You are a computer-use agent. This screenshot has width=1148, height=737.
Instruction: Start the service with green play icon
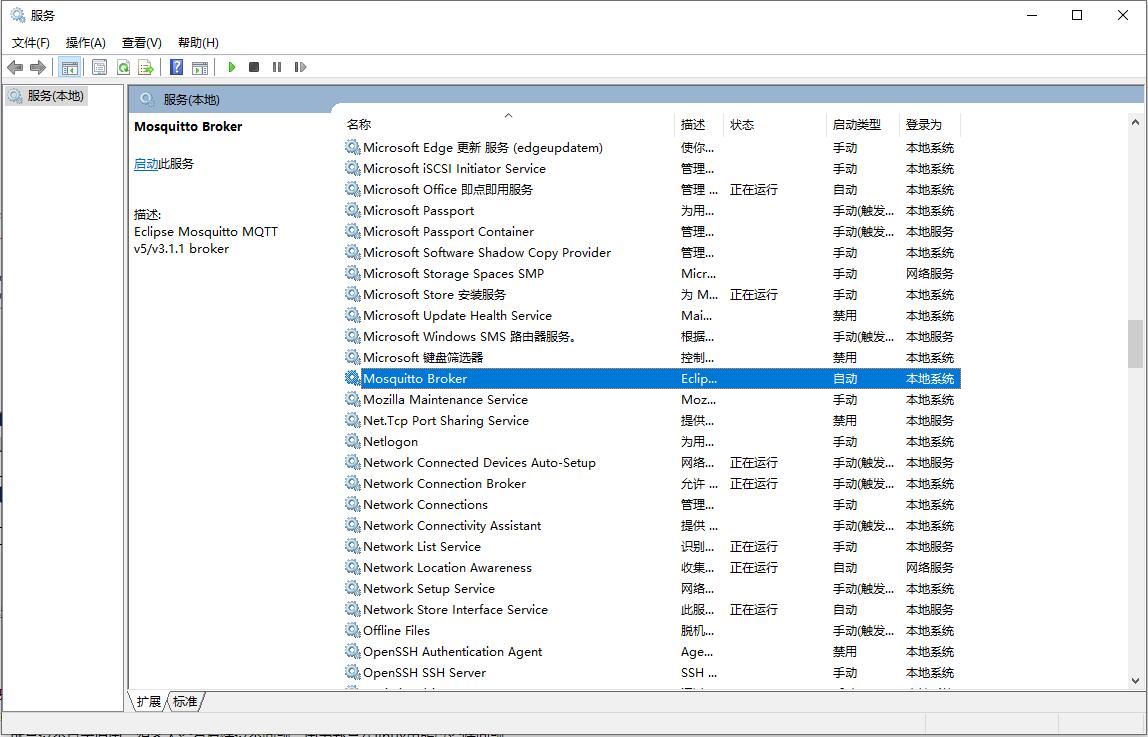tap(231, 67)
